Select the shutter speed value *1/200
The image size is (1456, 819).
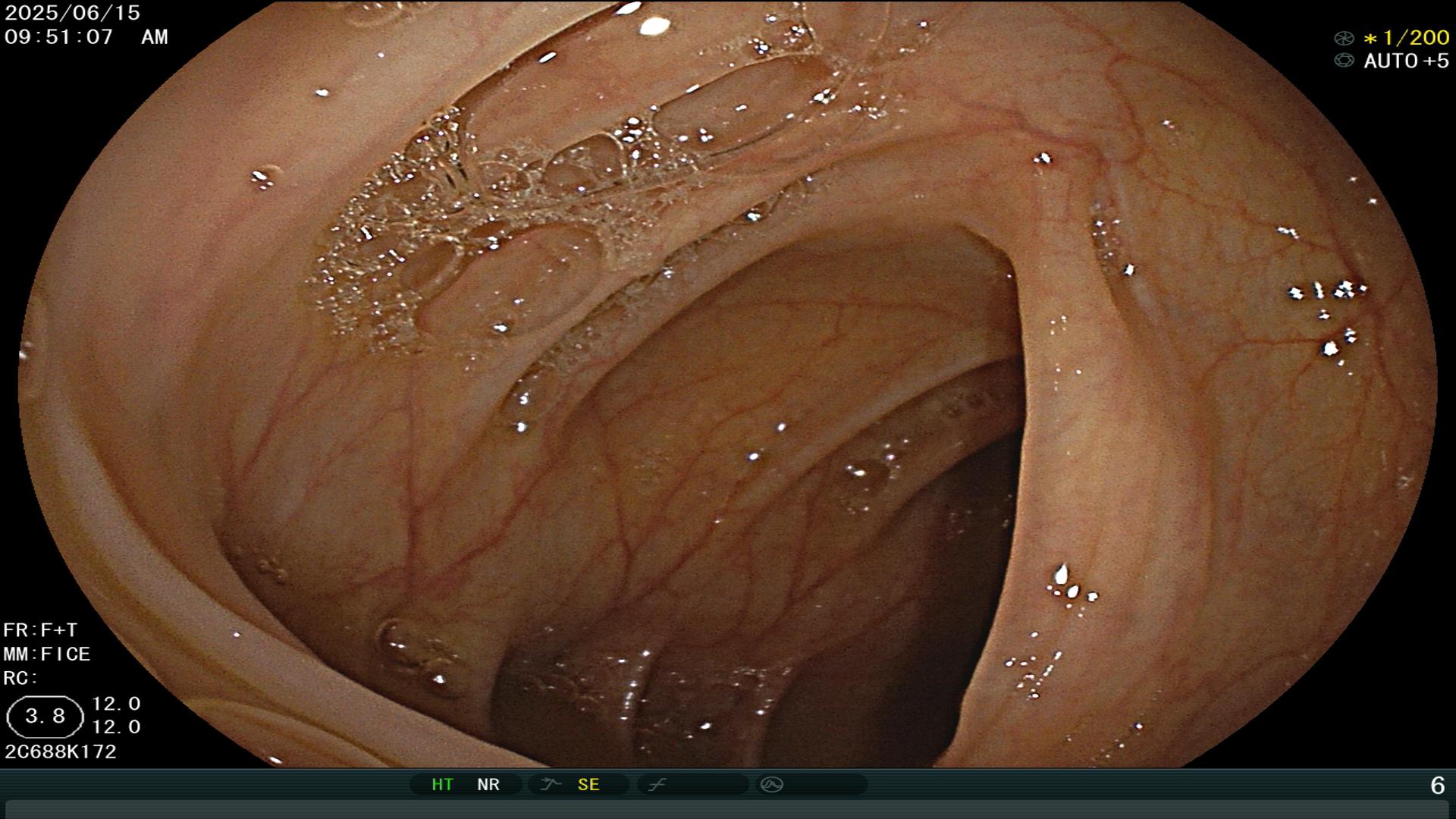(x=1407, y=37)
